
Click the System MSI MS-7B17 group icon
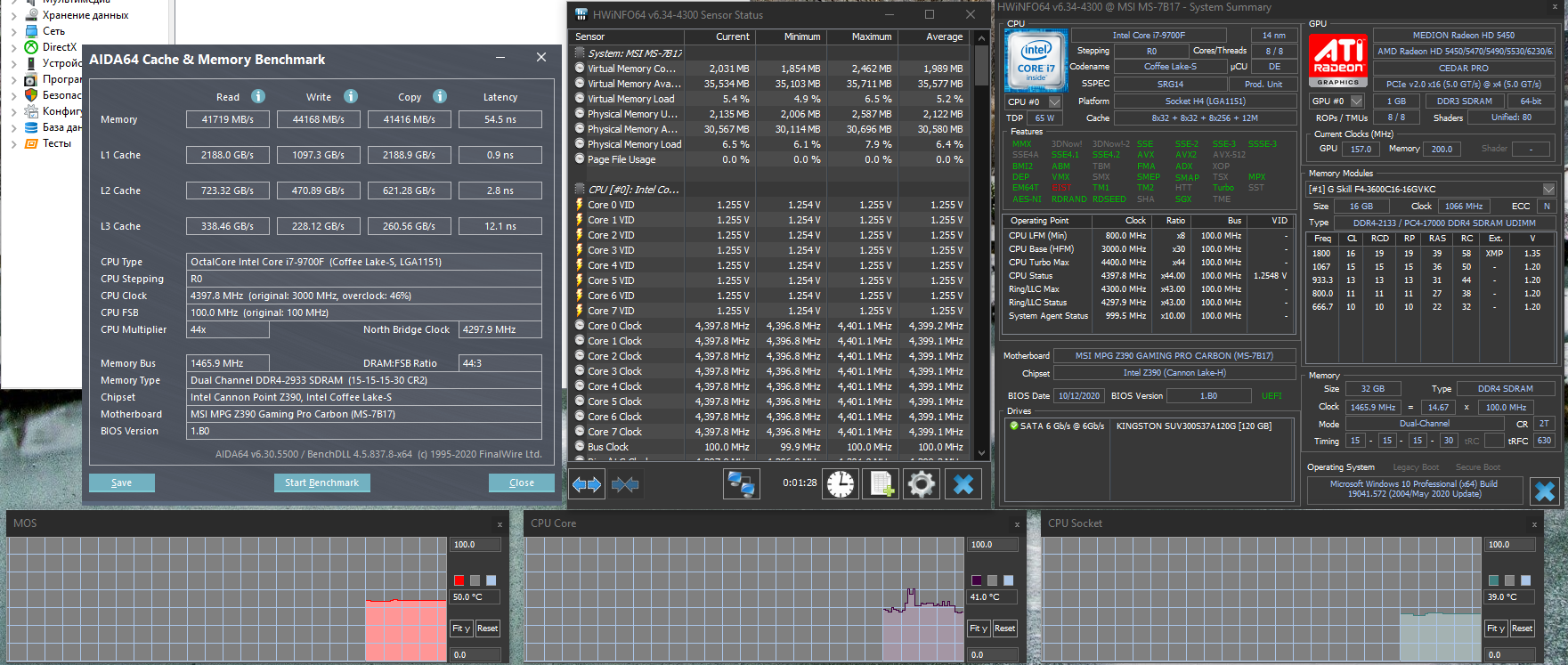pyautogui.click(x=580, y=53)
